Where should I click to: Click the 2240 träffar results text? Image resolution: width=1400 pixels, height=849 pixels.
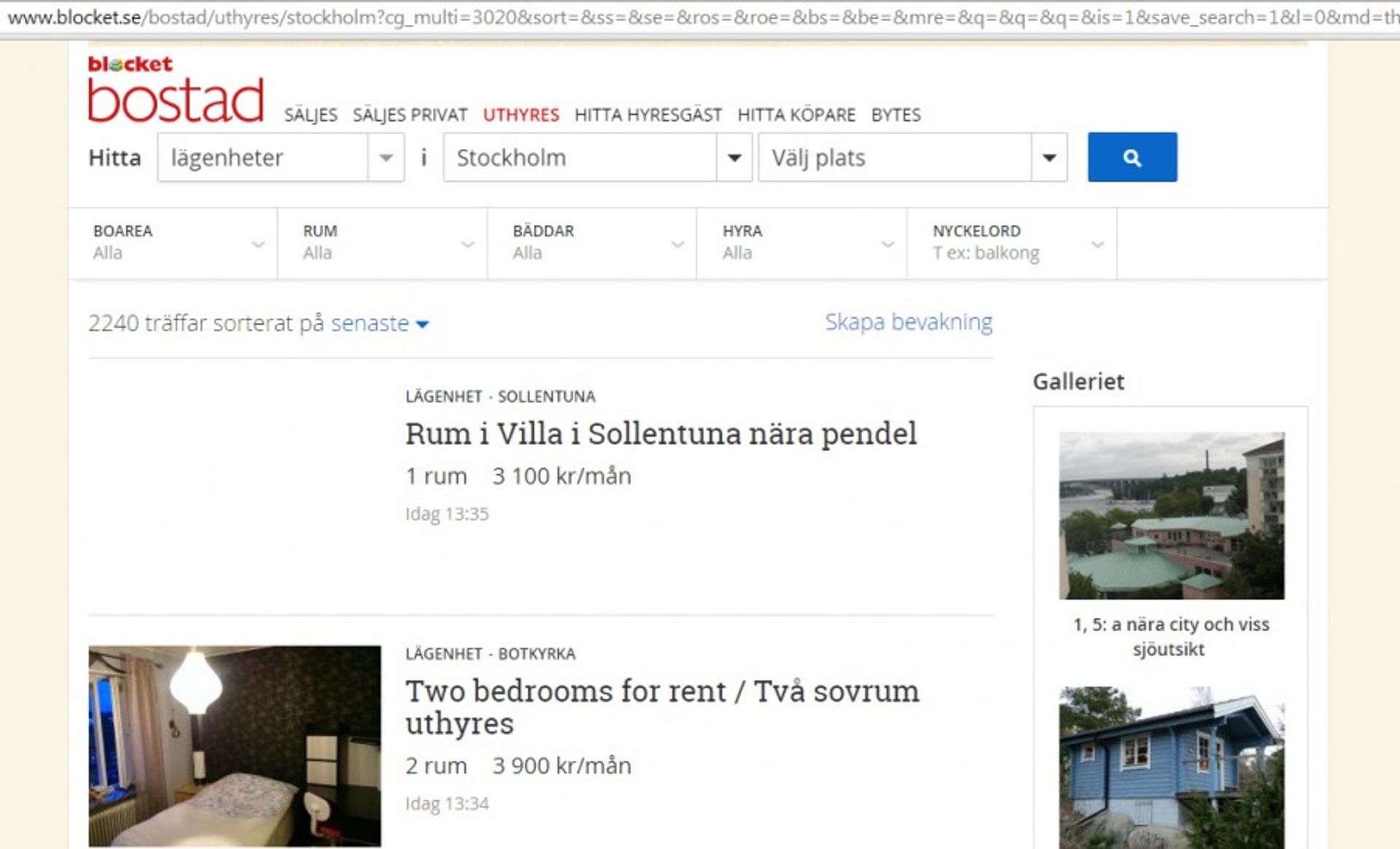[x=206, y=323]
